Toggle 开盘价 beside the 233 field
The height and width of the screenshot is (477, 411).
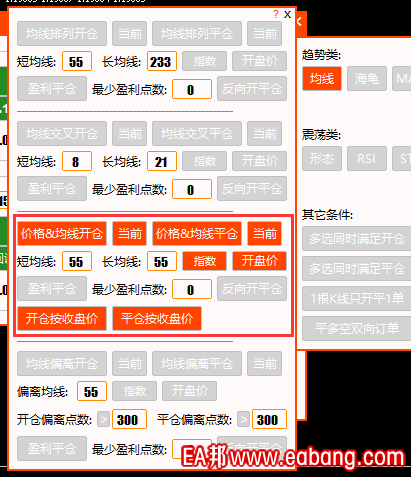259,61
